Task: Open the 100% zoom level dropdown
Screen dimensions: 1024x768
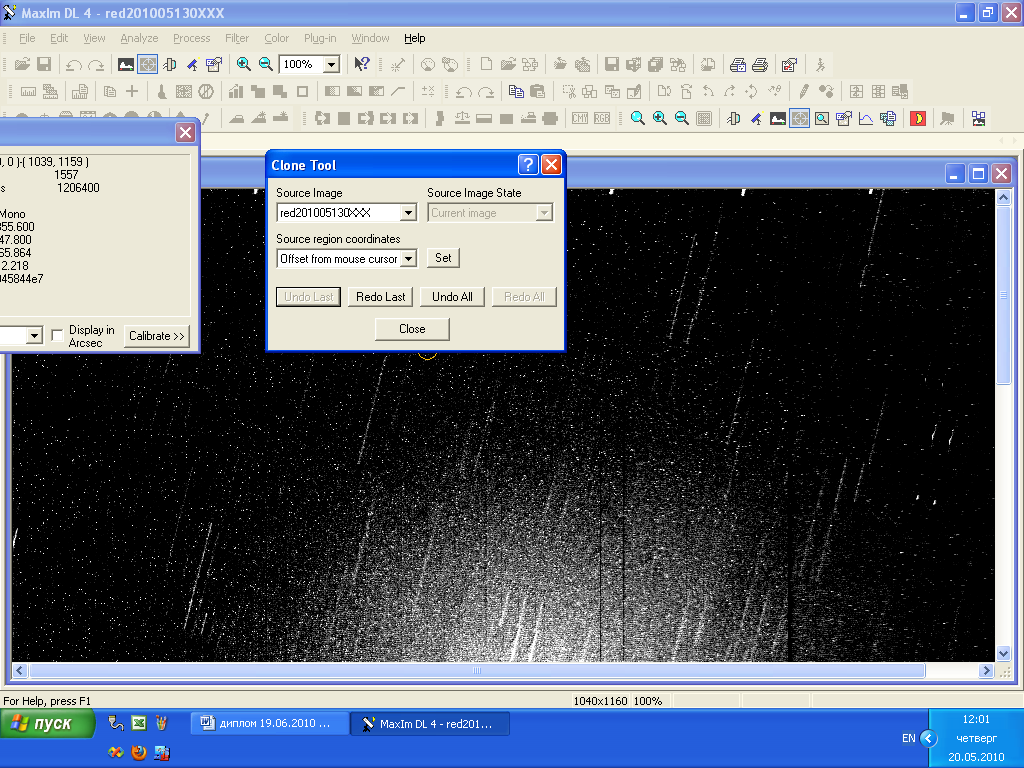Action: (331, 64)
